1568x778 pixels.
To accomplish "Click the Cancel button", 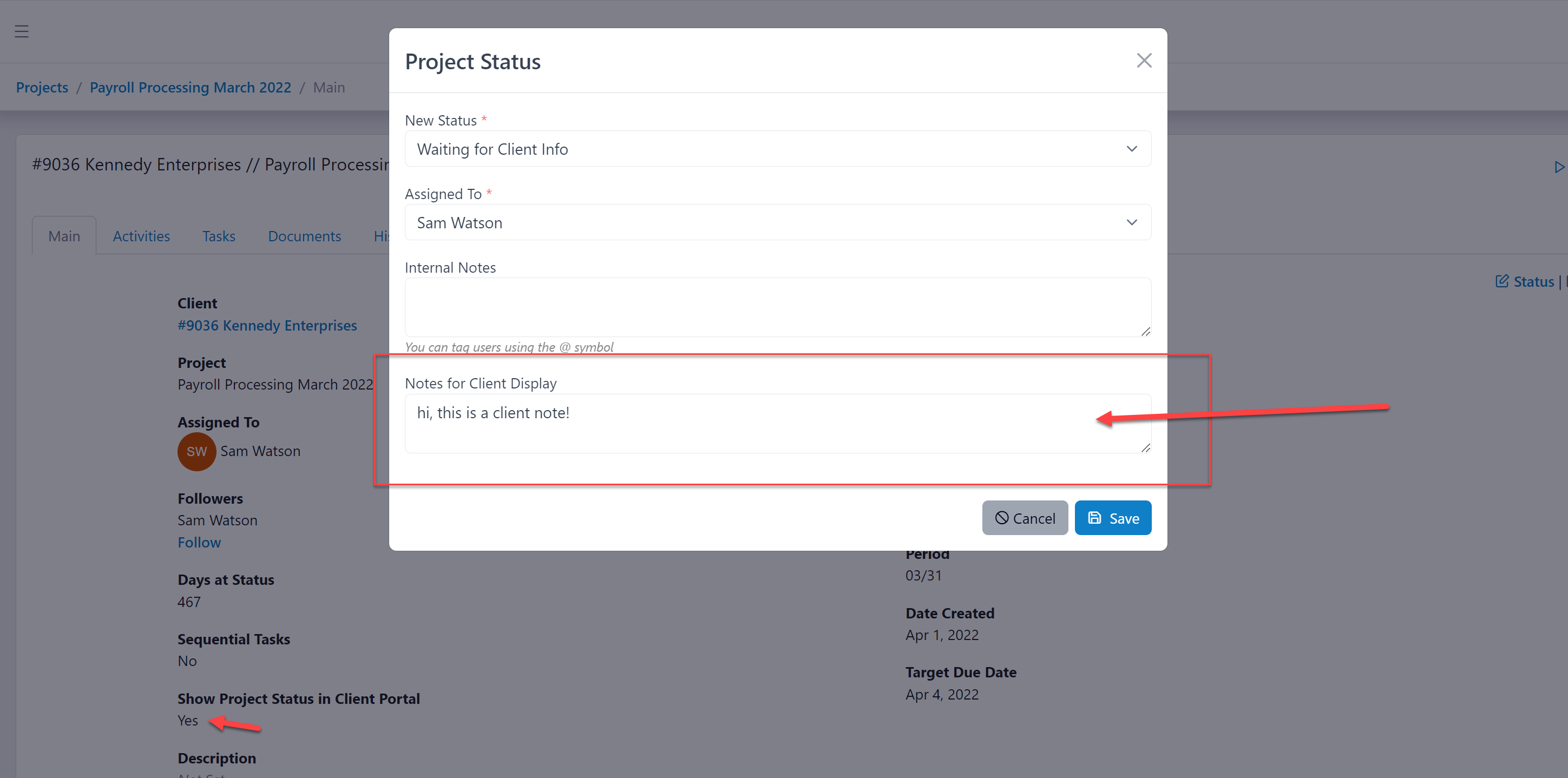I will [1025, 518].
